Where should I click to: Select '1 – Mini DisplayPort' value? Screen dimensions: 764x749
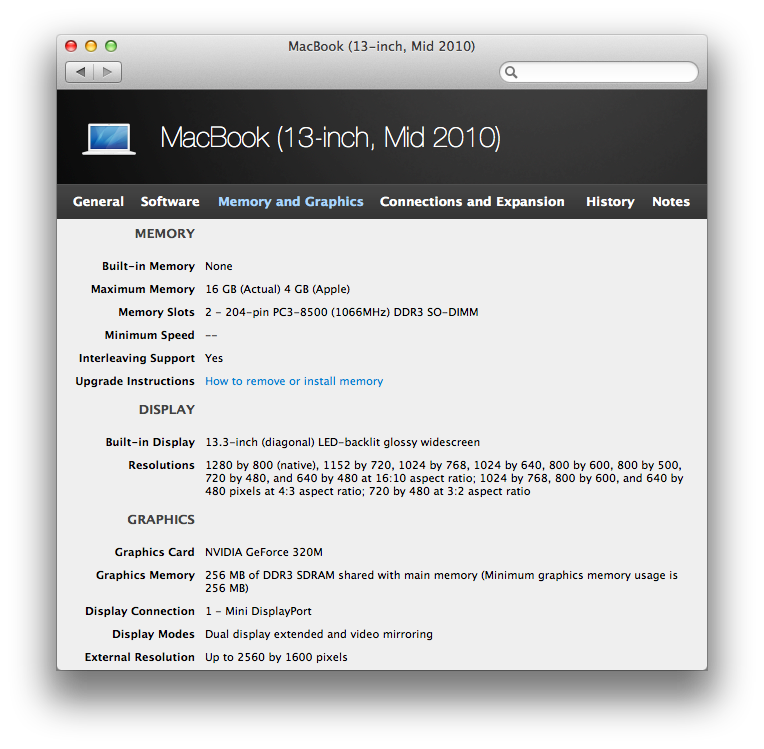tap(258, 611)
